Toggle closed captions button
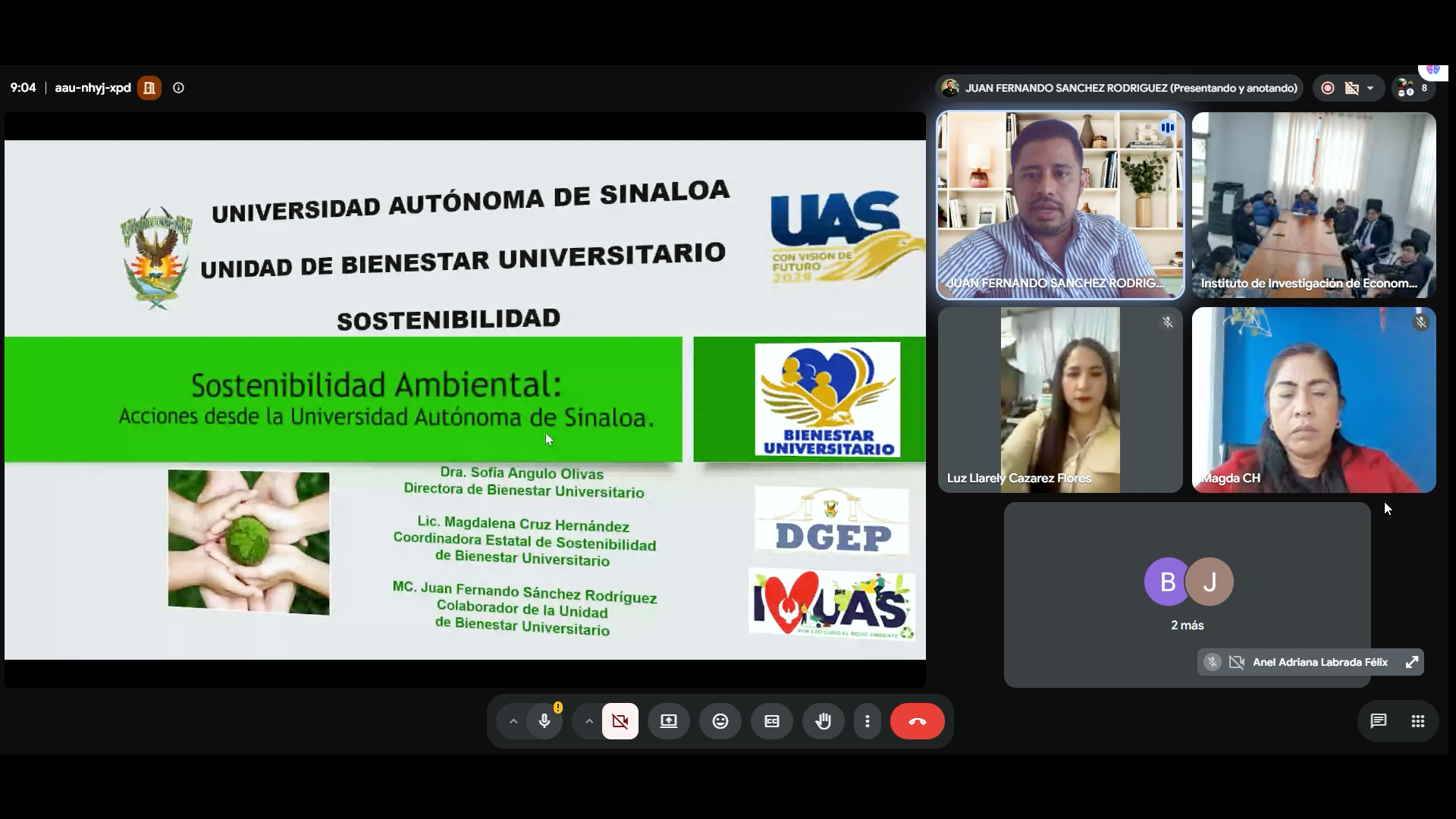 [772, 721]
